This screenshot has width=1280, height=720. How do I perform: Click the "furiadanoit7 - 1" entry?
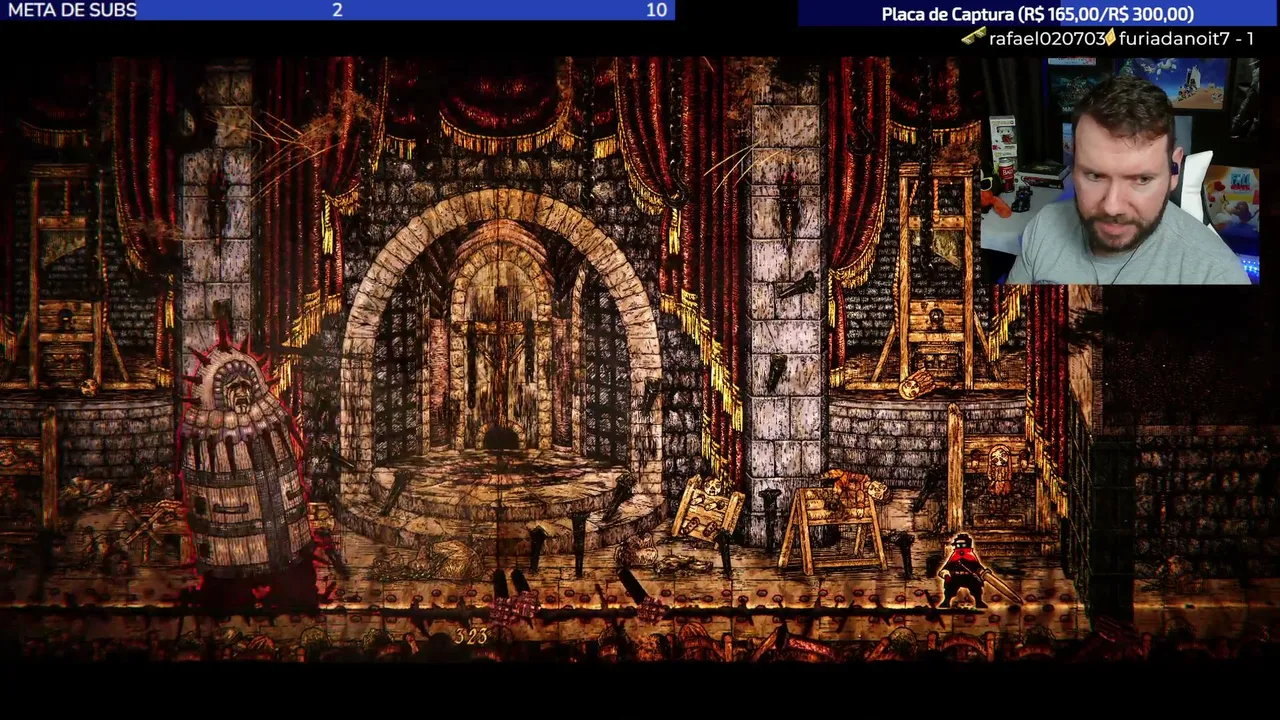(1187, 38)
